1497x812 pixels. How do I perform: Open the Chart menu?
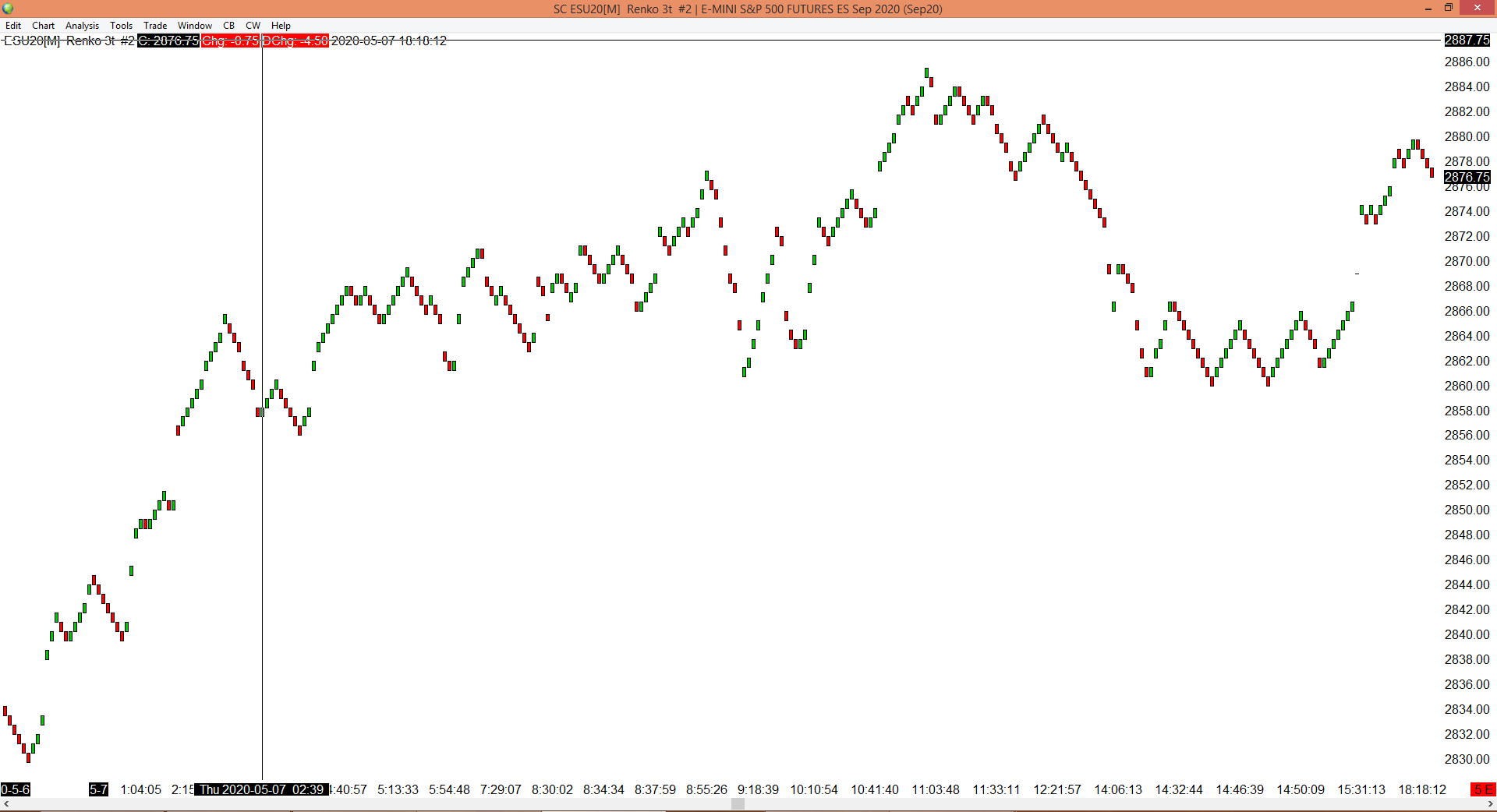pos(43,26)
